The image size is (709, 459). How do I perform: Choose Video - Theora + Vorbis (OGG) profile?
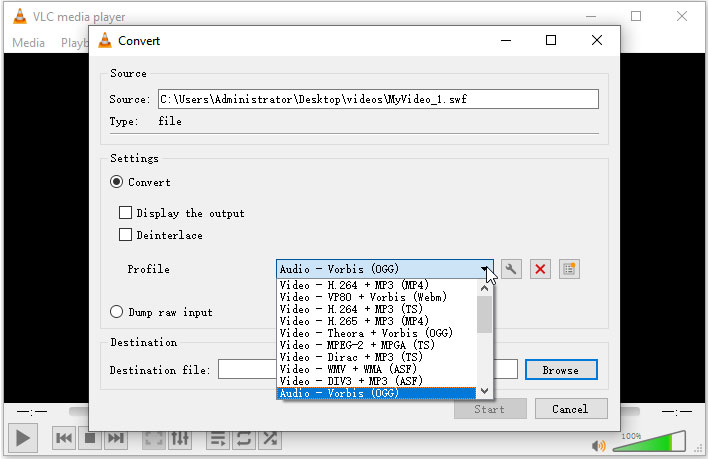(376, 333)
